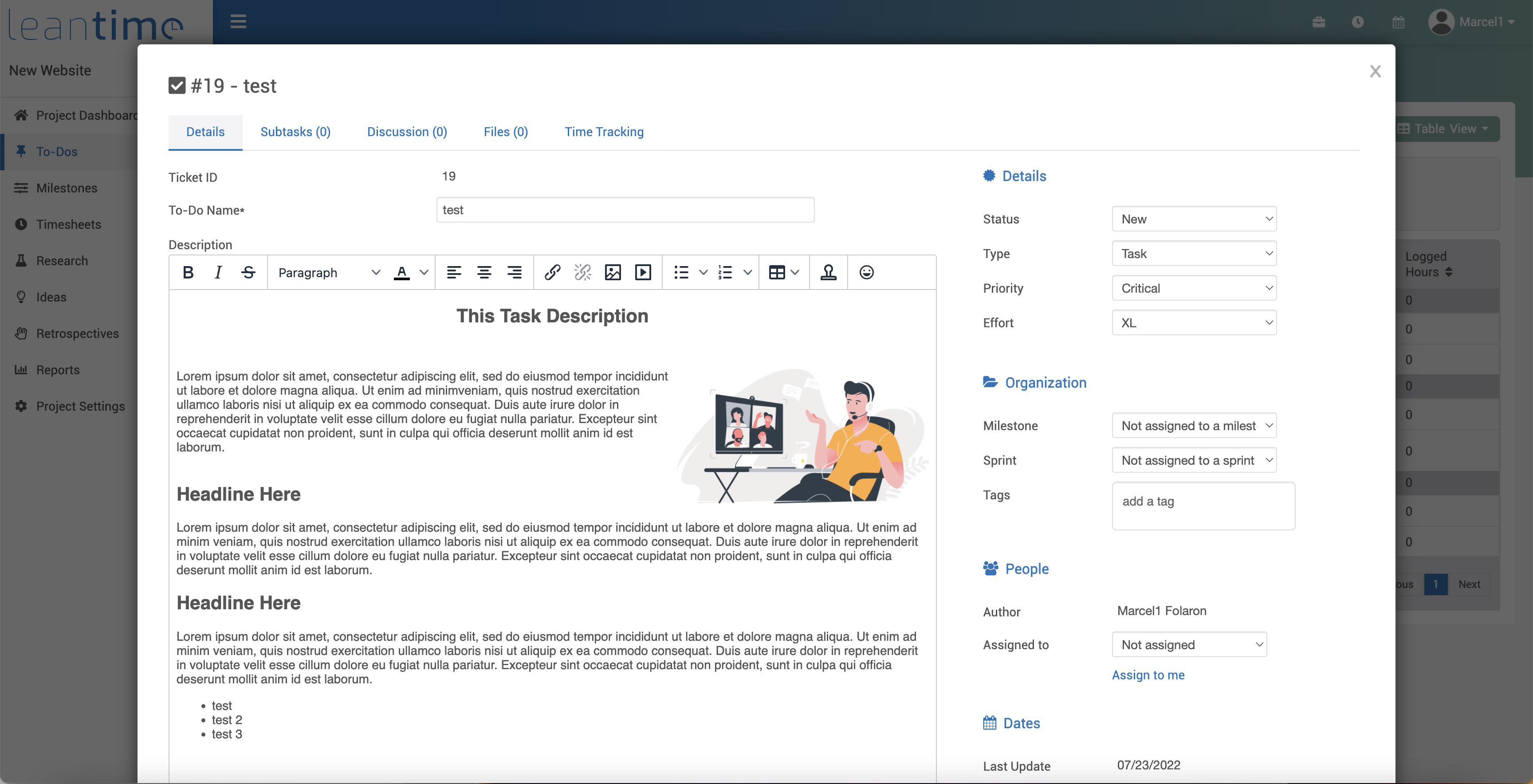The width and height of the screenshot is (1533, 784).
Task: Click the hamburger menu icon
Action: (x=238, y=22)
